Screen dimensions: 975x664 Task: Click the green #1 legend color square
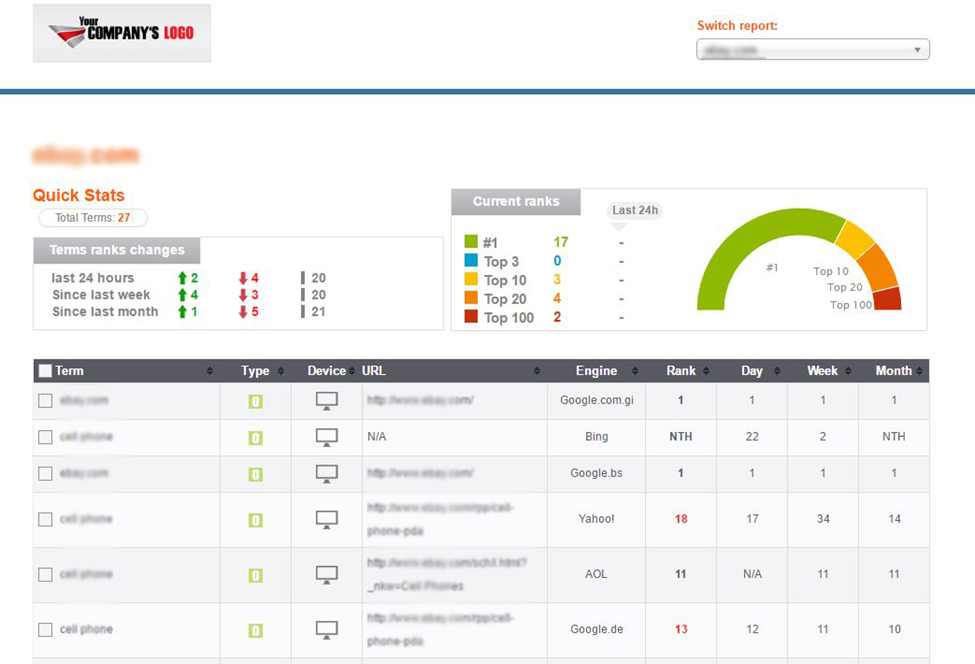[x=471, y=241]
